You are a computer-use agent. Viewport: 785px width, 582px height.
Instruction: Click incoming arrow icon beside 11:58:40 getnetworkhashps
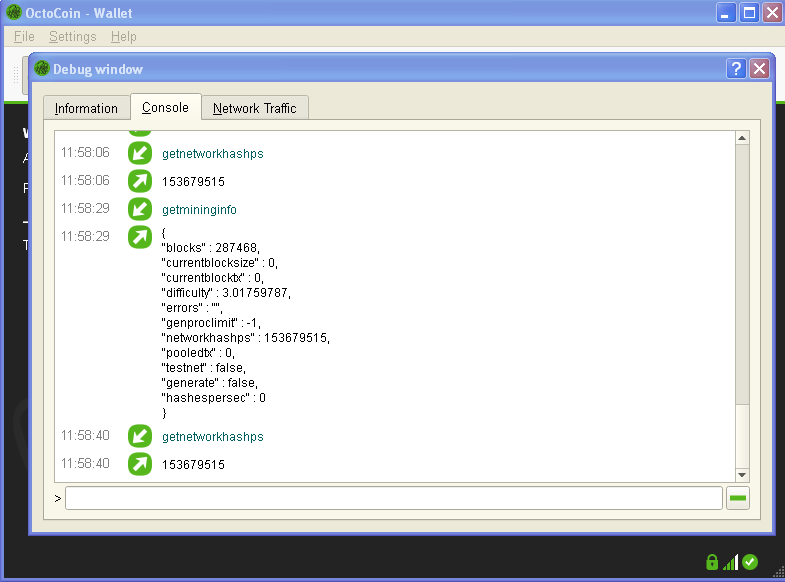(140, 436)
